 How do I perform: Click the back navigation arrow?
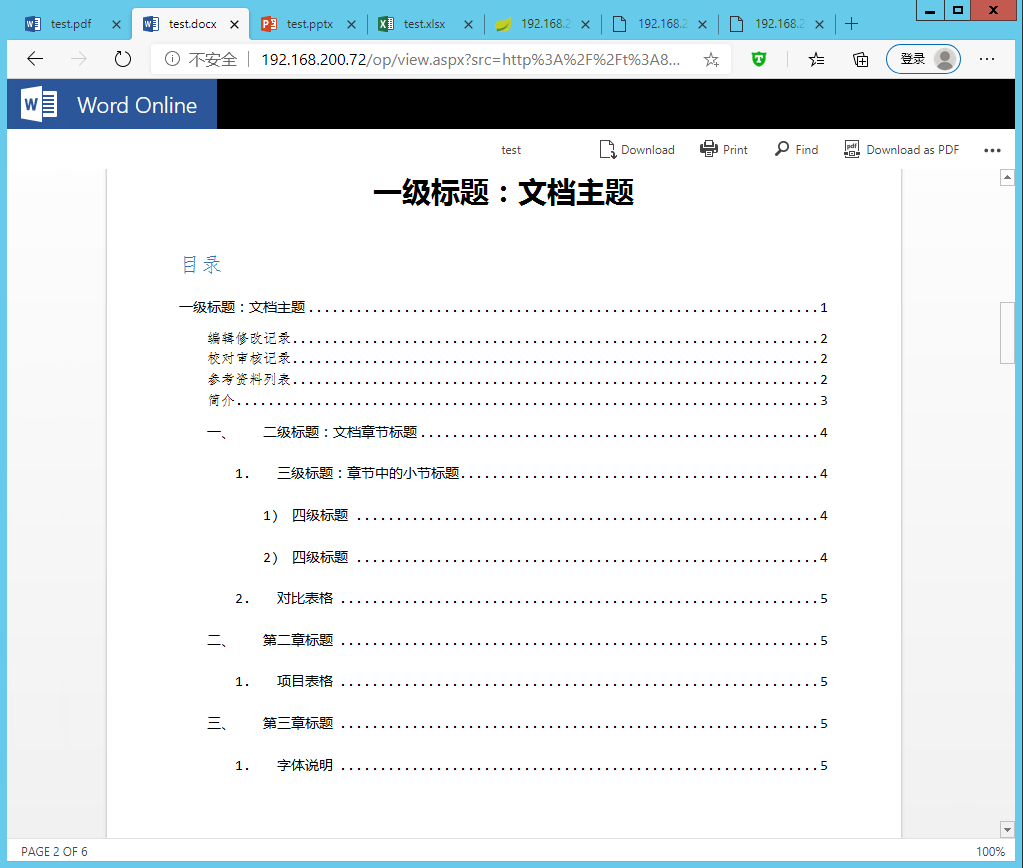point(35,59)
